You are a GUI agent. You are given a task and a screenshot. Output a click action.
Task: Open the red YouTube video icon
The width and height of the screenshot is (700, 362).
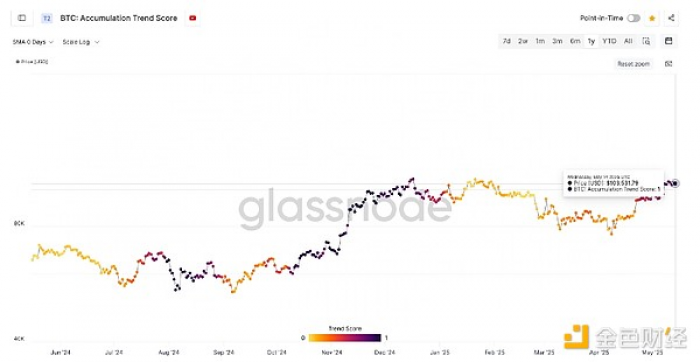tap(193, 18)
